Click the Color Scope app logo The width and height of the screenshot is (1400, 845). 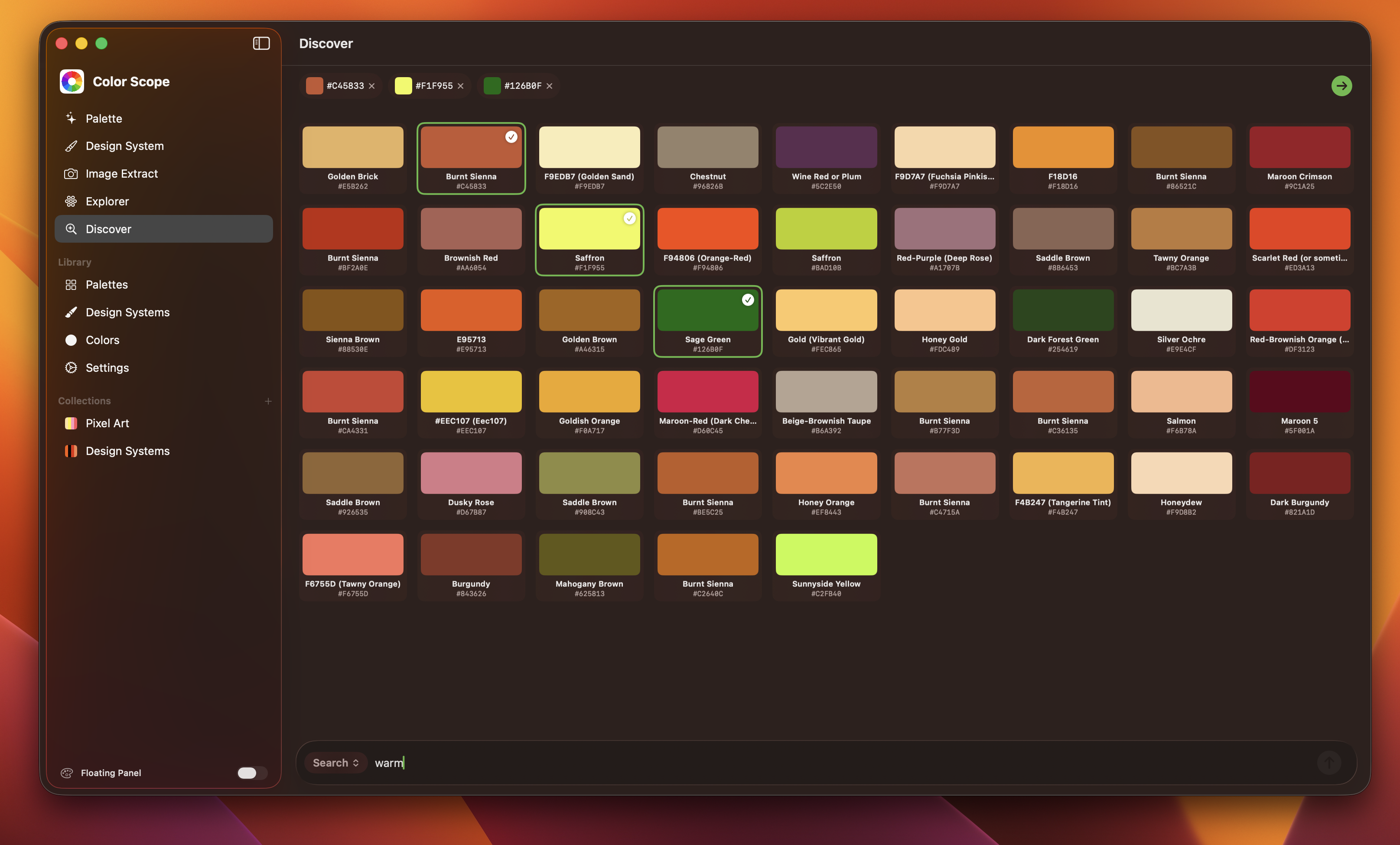(72, 81)
